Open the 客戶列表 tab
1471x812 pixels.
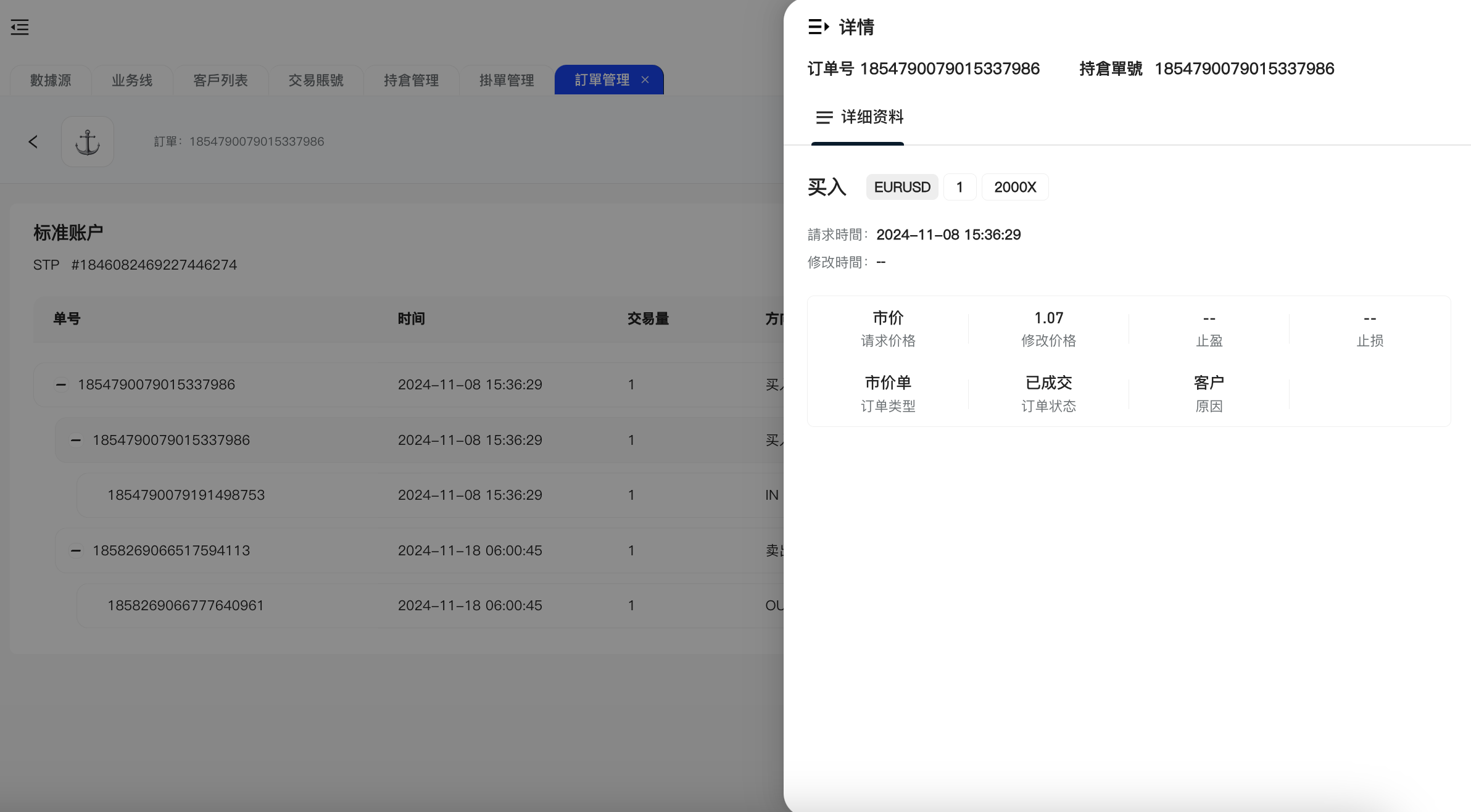[220, 80]
